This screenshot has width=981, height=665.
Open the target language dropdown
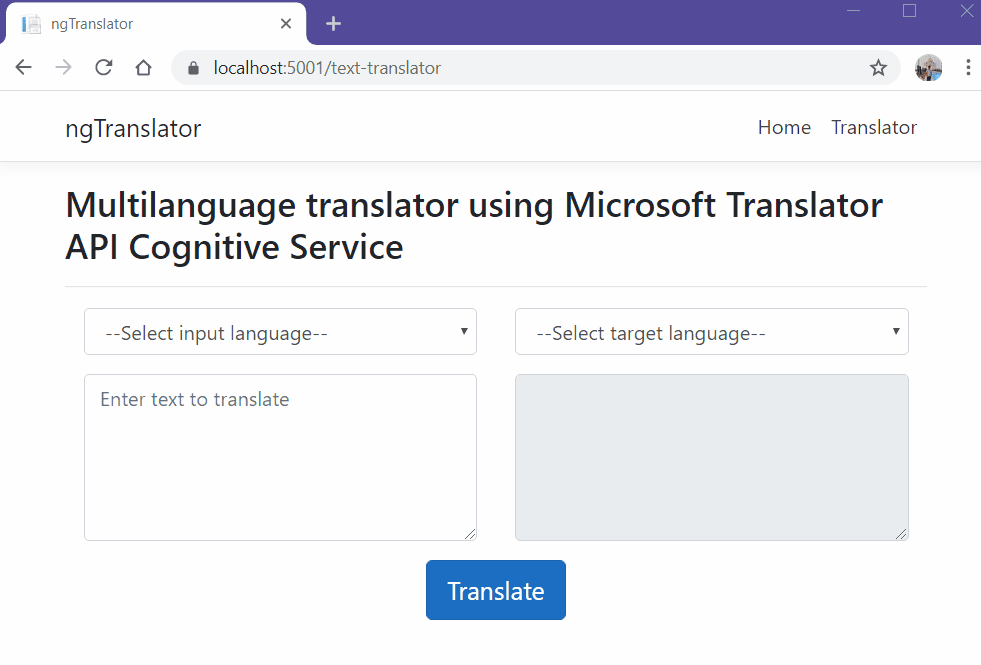tap(711, 331)
